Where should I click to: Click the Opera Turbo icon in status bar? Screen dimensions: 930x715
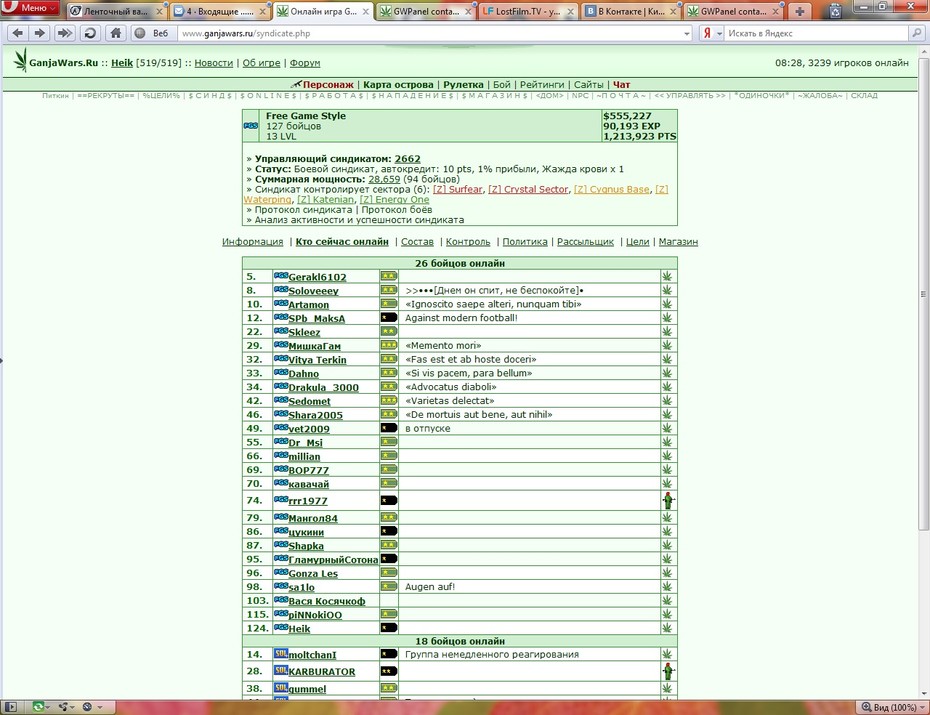(88, 707)
